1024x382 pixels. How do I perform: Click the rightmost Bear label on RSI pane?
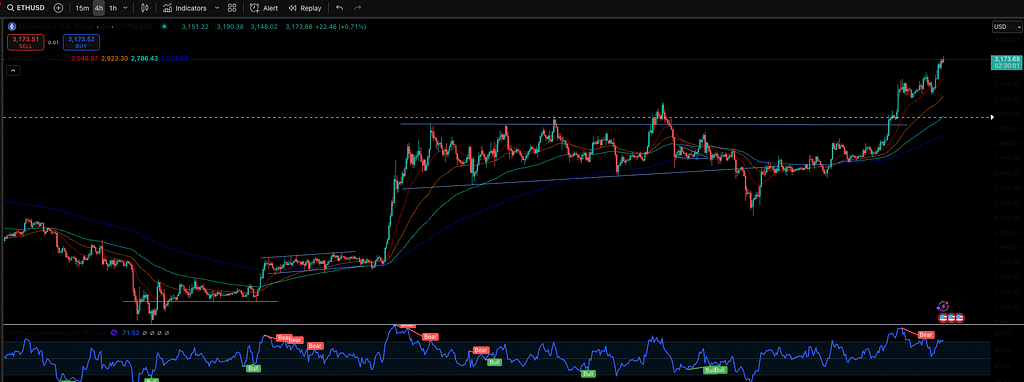coord(925,335)
